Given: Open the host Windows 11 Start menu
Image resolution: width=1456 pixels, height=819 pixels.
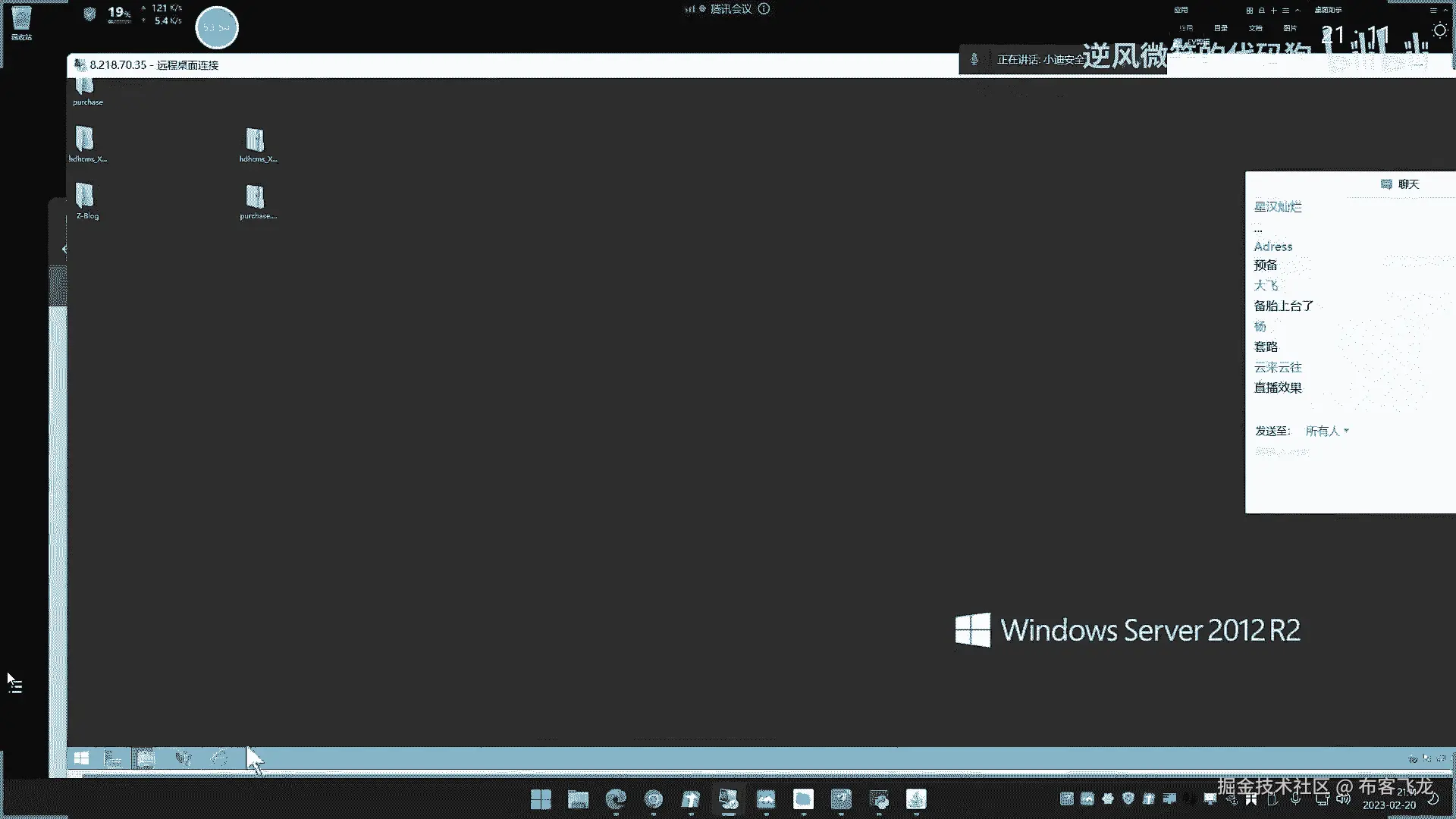Looking at the screenshot, I should coord(541,799).
